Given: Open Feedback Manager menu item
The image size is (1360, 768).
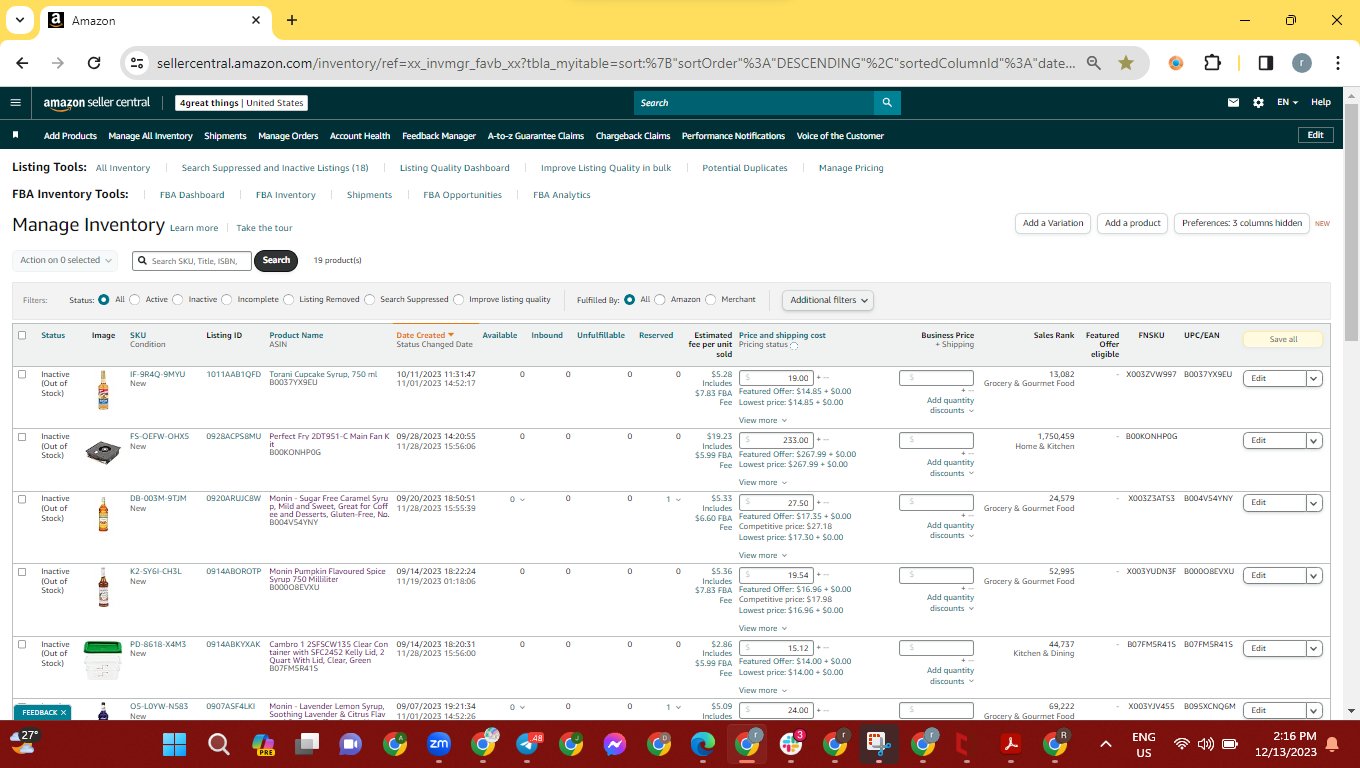Looking at the screenshot, I should pos(439,136).
